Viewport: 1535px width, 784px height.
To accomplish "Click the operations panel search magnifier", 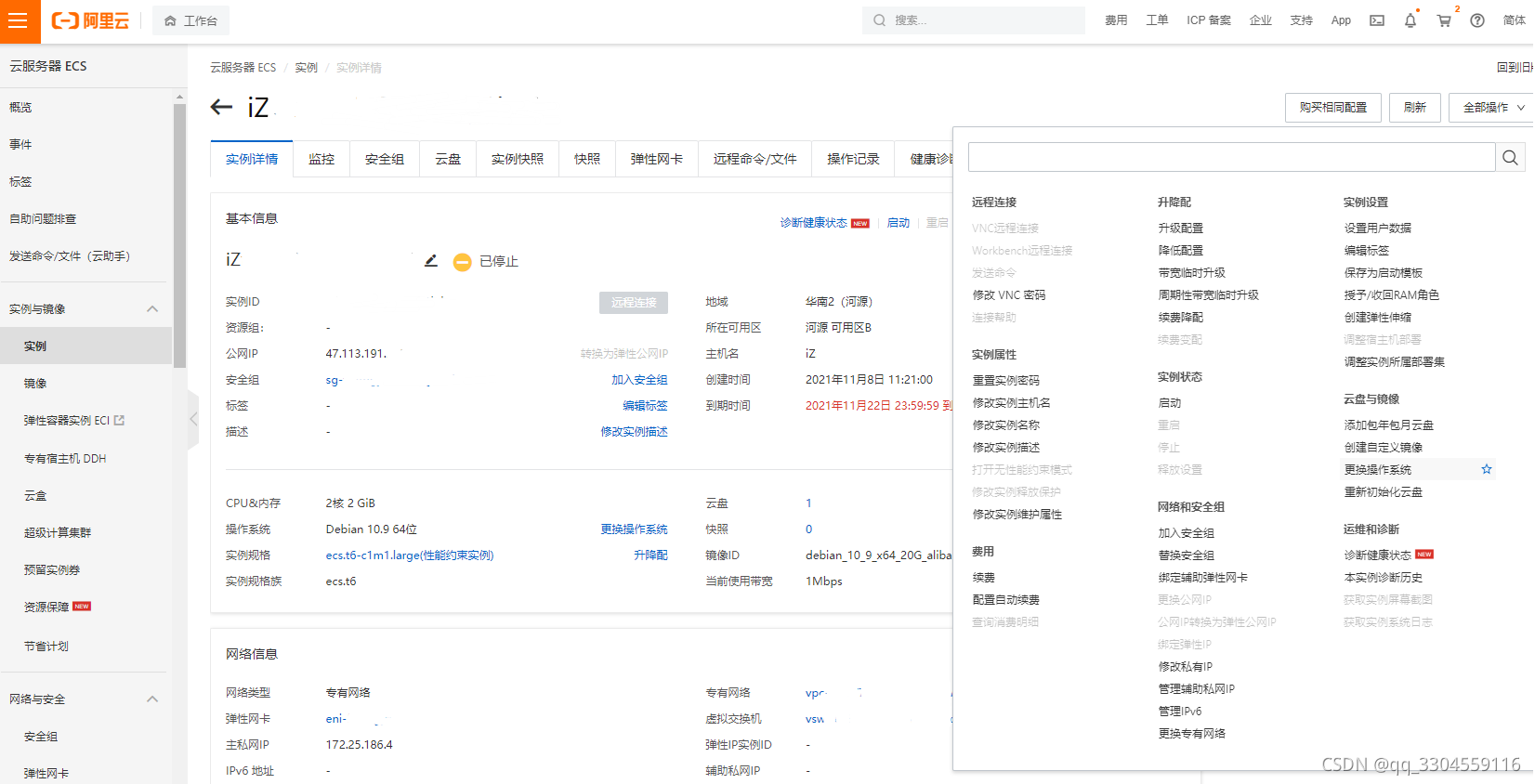I will (x=1510, y=158).
